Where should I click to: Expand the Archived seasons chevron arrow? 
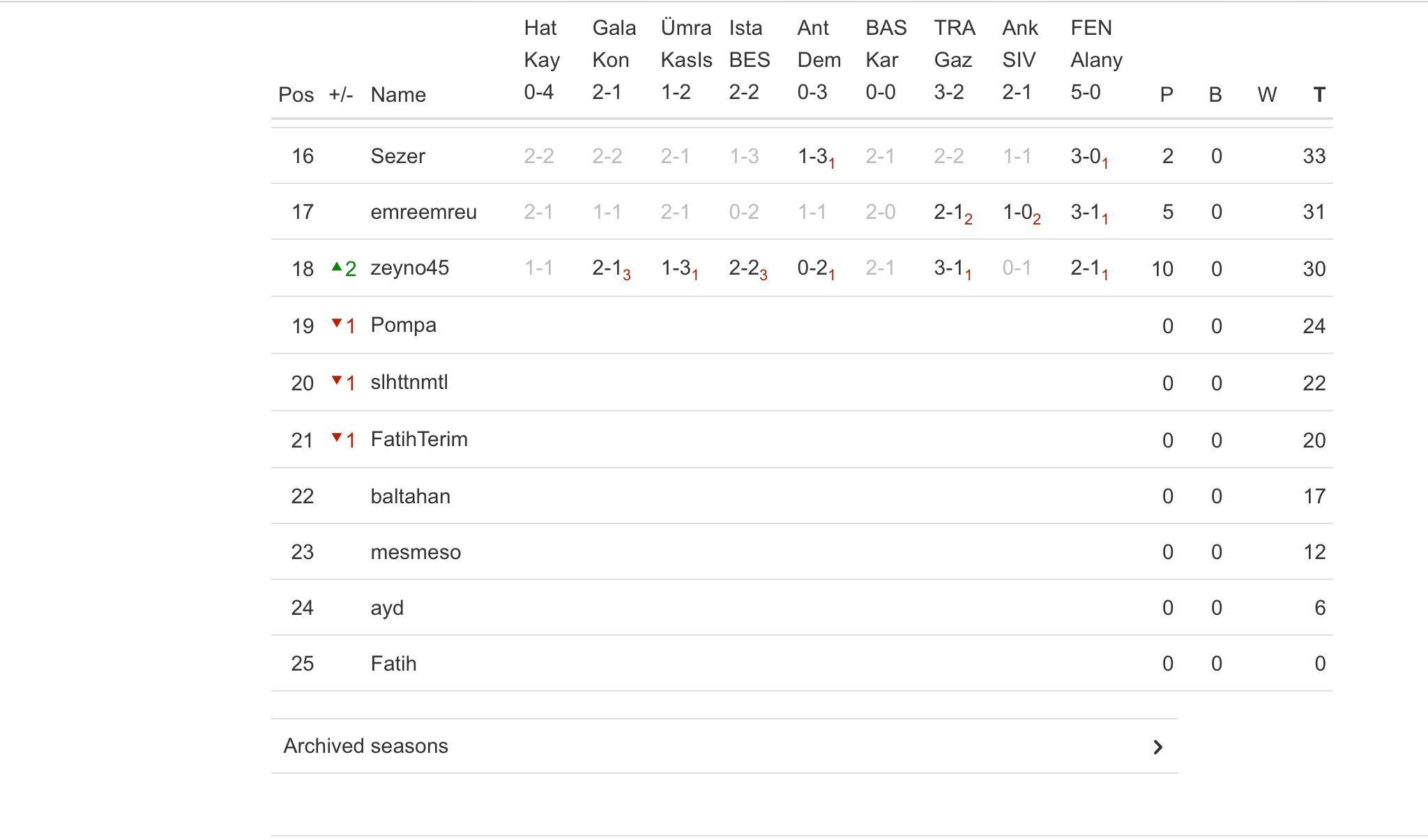pos(1157,747)
